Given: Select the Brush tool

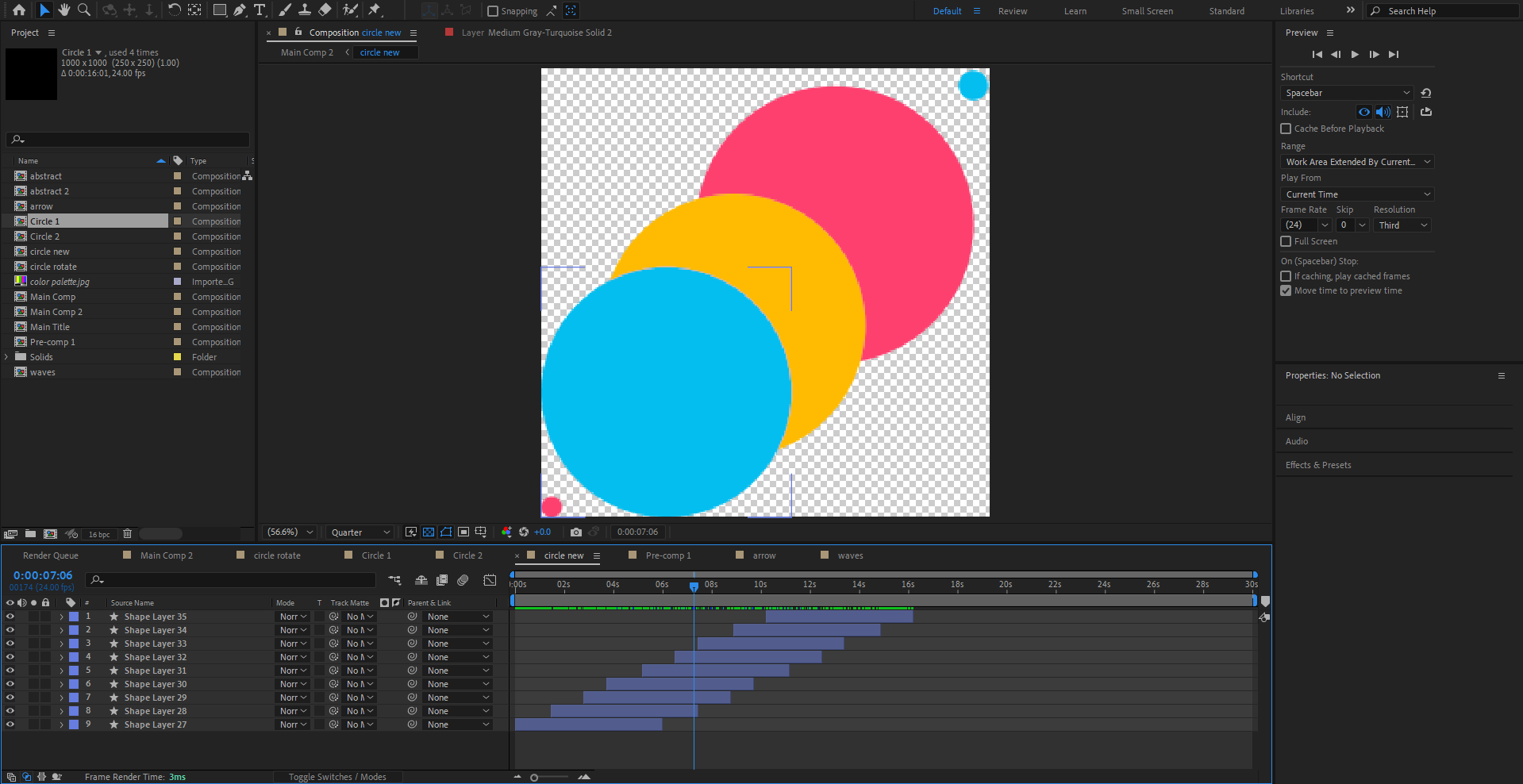Looking at the screenshot, I should tap(285, 10).
